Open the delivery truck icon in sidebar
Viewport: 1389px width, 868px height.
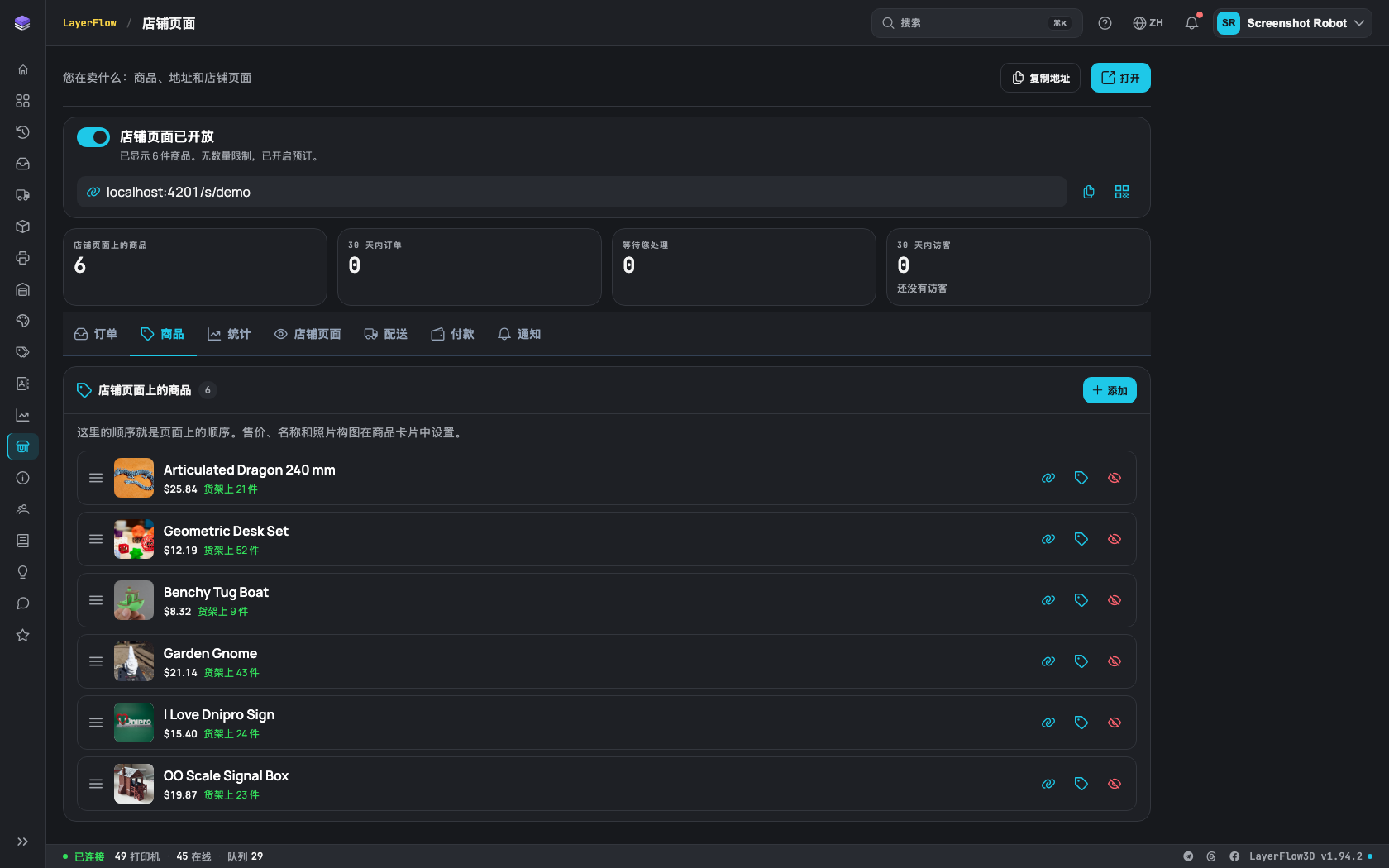click(x=23, y=195)
